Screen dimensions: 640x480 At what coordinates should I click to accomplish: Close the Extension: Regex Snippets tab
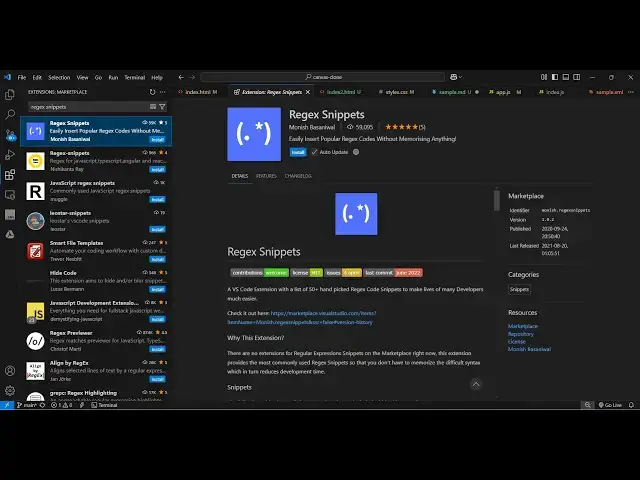point(308,92)
